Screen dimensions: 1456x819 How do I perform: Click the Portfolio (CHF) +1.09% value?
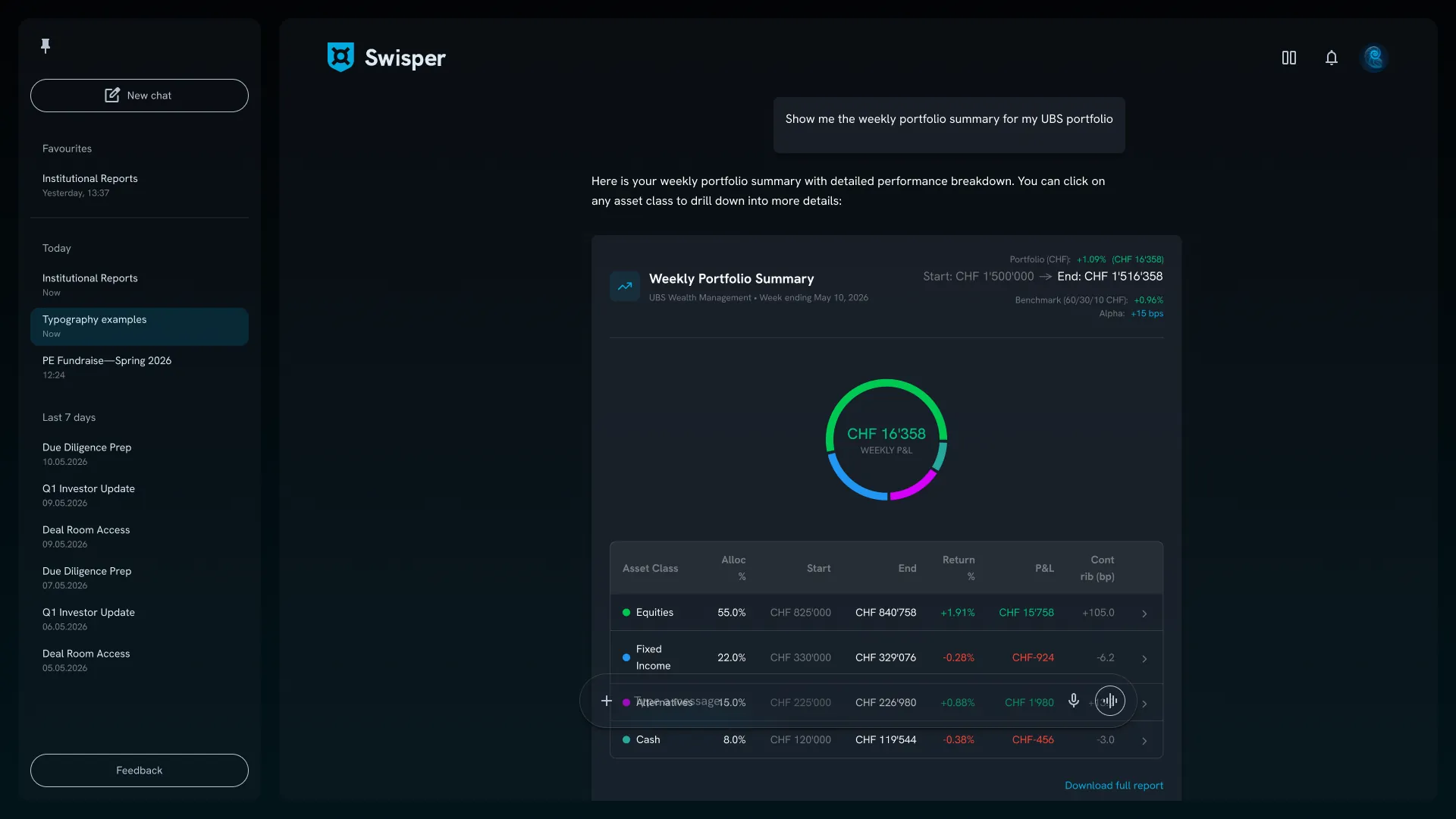coord(1091,259)
